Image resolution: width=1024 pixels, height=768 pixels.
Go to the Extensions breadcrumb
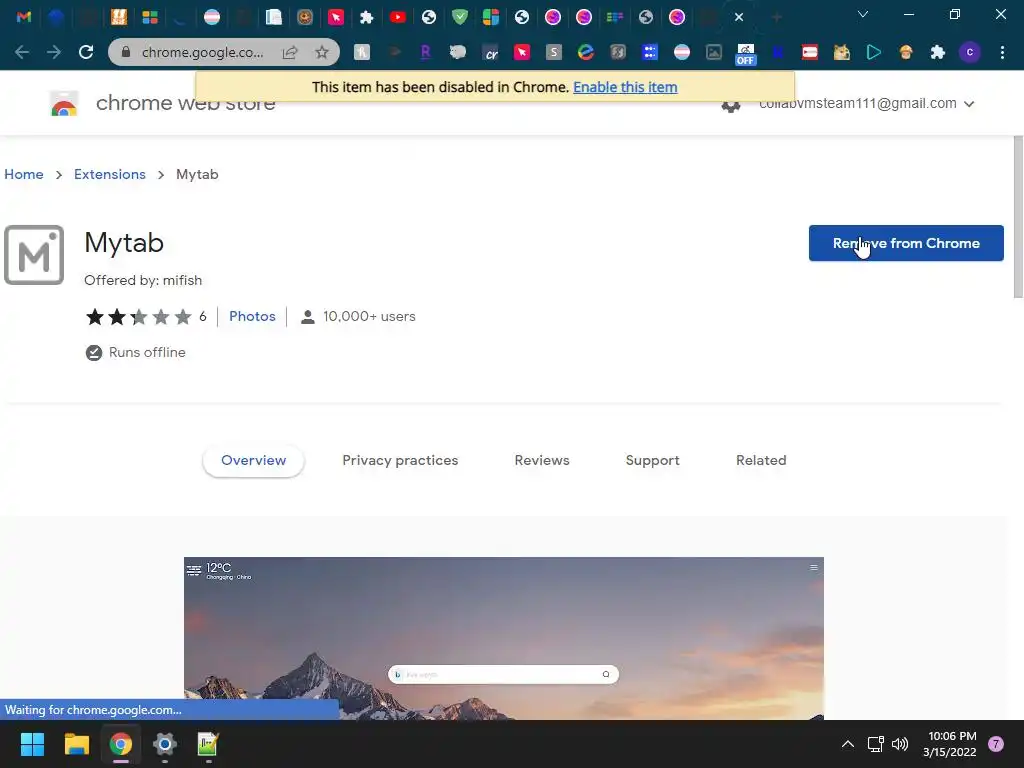coord(110,174)
